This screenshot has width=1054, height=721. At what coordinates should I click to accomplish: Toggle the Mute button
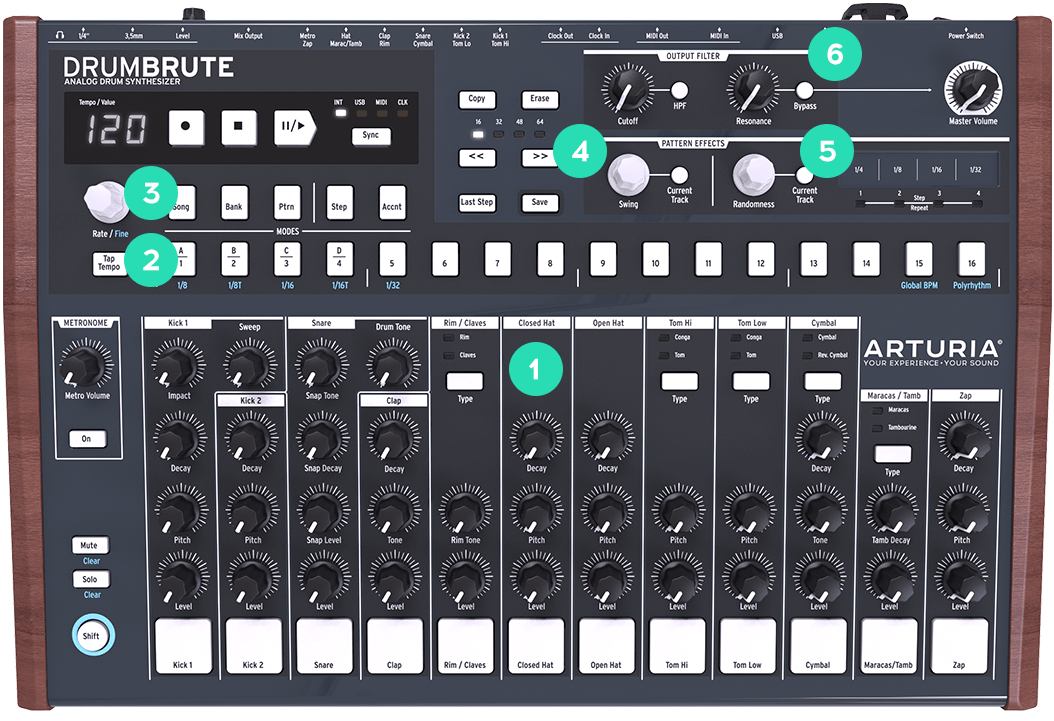coord(90,545)
